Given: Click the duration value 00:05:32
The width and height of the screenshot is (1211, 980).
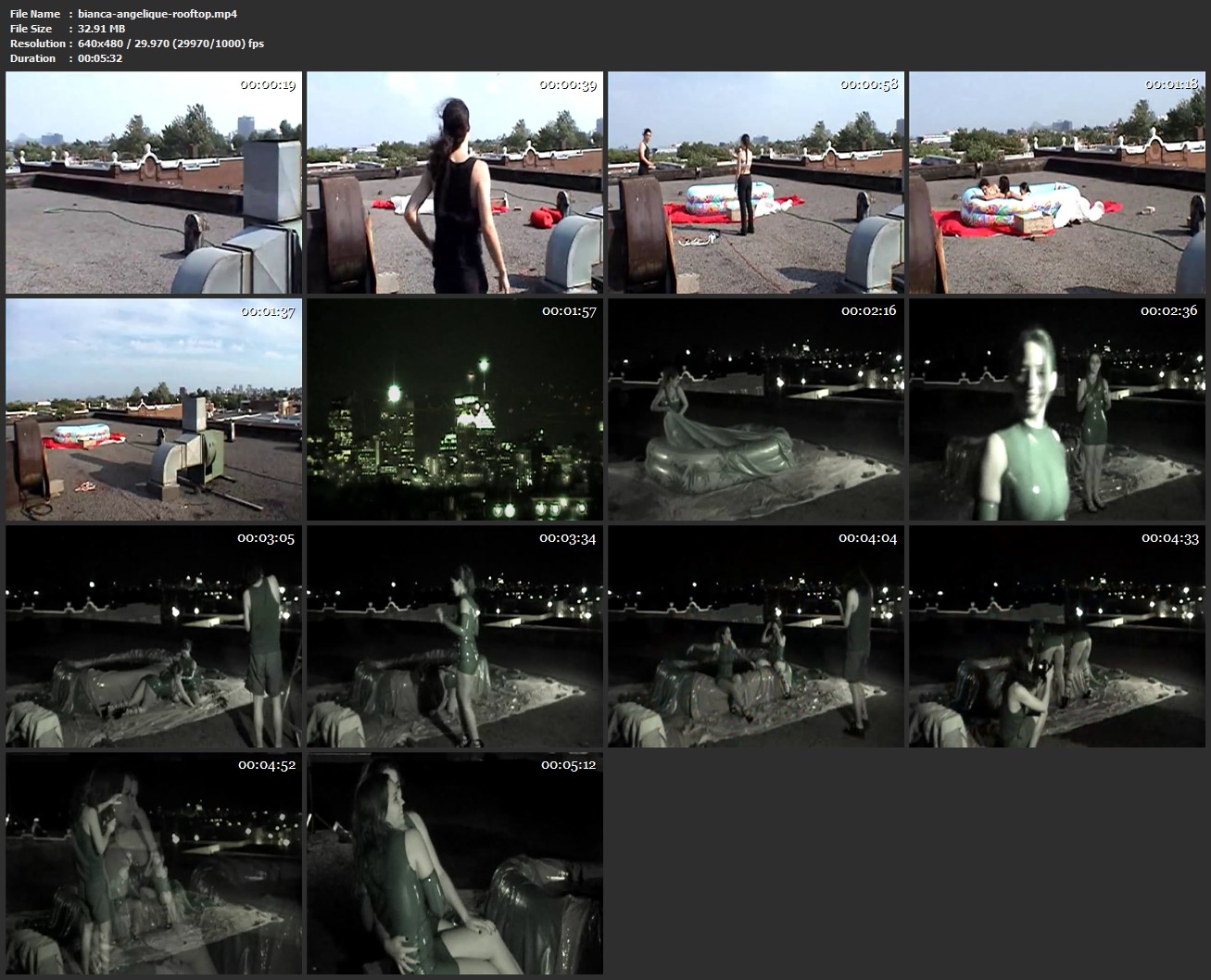Looking at the screenshot, I should coord(100,58).
